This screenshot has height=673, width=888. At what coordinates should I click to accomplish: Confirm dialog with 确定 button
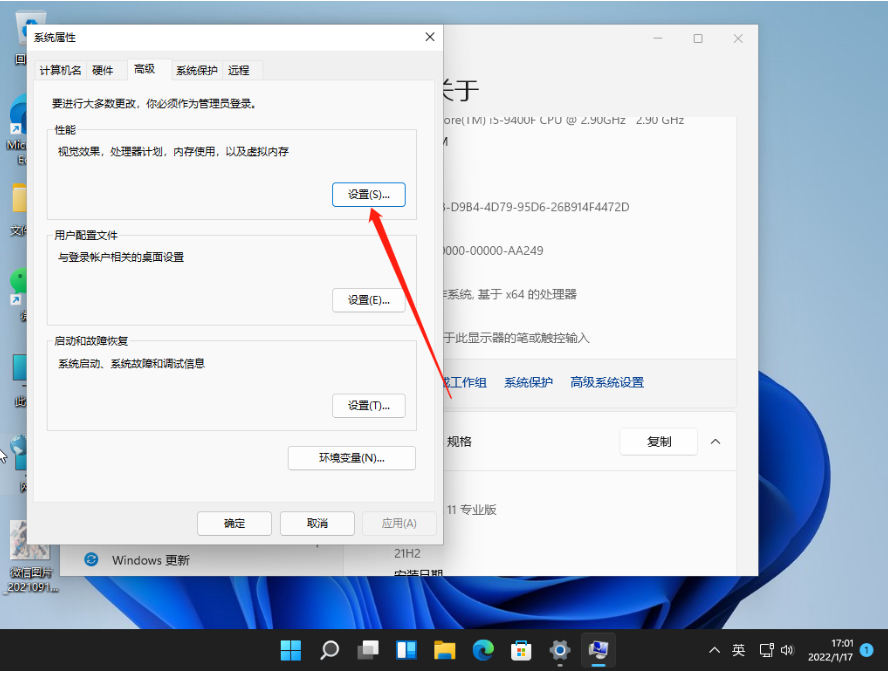click(234, 523)
